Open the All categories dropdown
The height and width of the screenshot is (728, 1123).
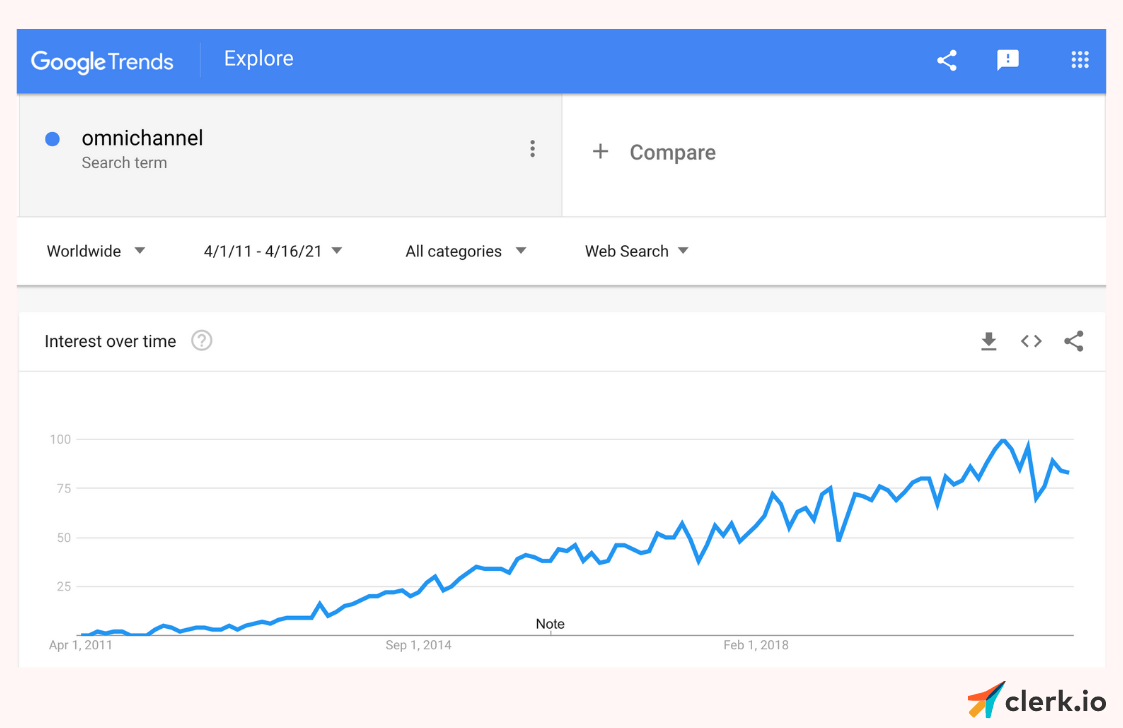(465, 251)
